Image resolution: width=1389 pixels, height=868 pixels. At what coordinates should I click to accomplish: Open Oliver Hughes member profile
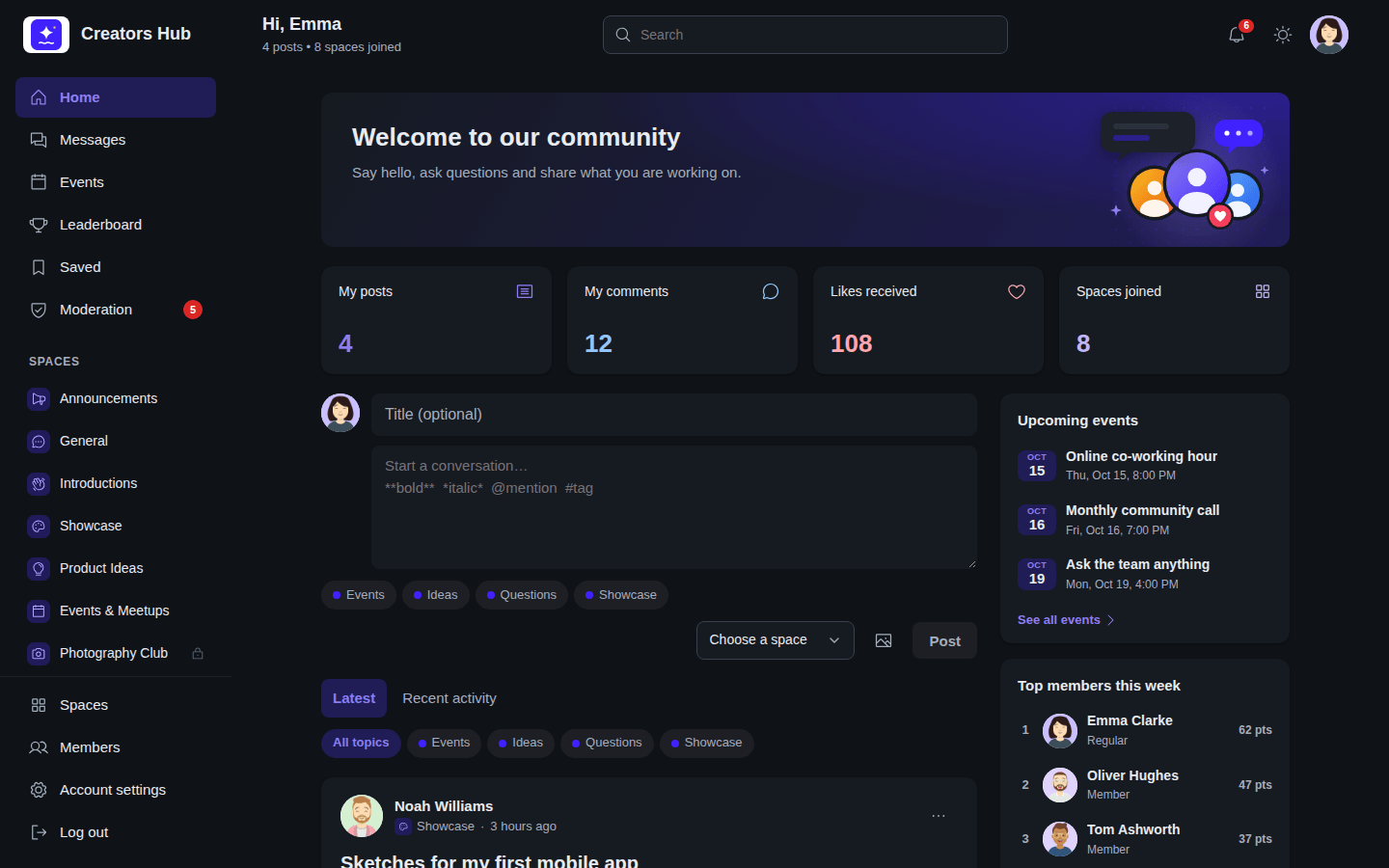tap(1145, 785)
